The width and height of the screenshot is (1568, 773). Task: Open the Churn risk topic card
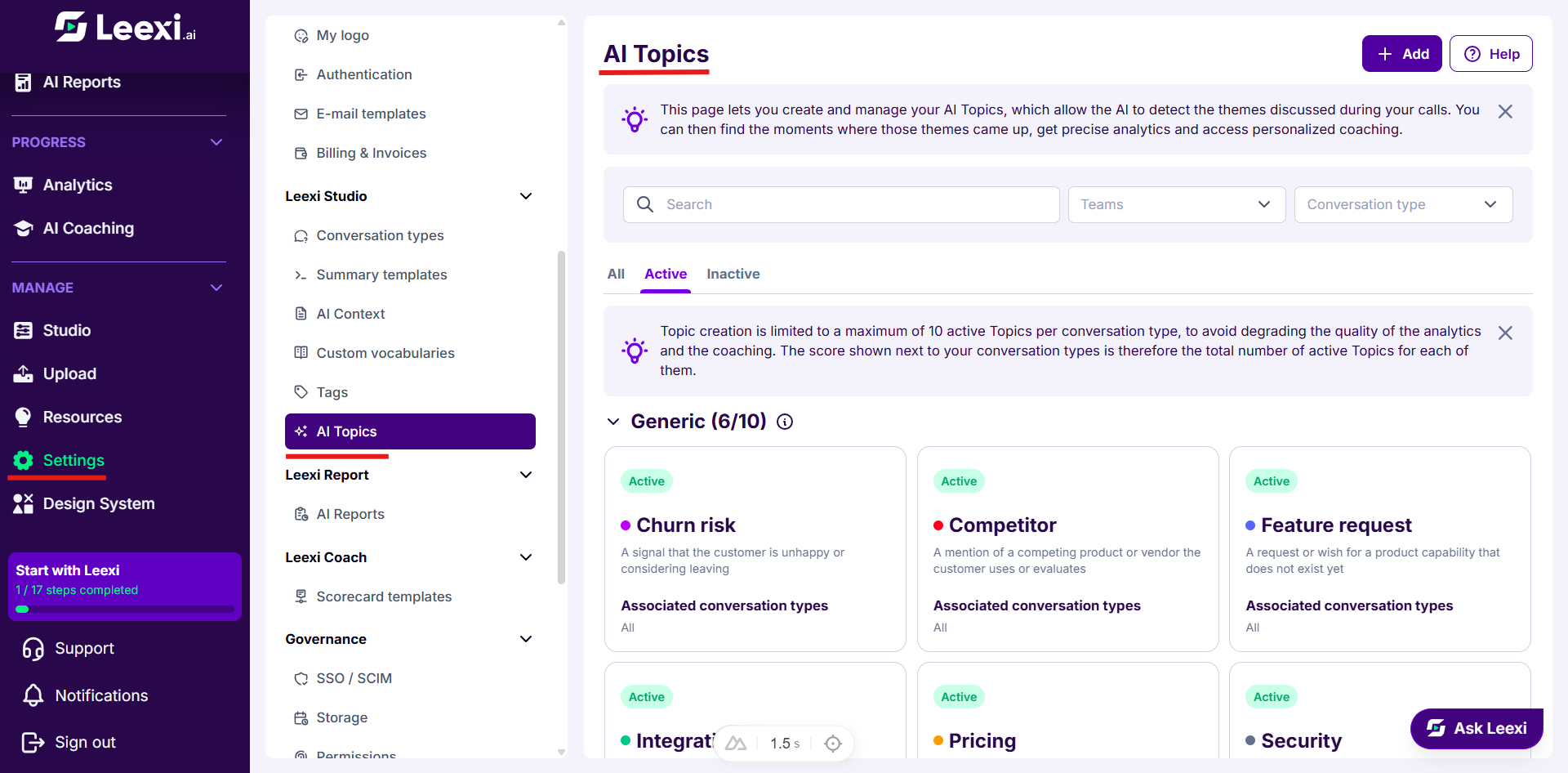click(x=755, y=549)
